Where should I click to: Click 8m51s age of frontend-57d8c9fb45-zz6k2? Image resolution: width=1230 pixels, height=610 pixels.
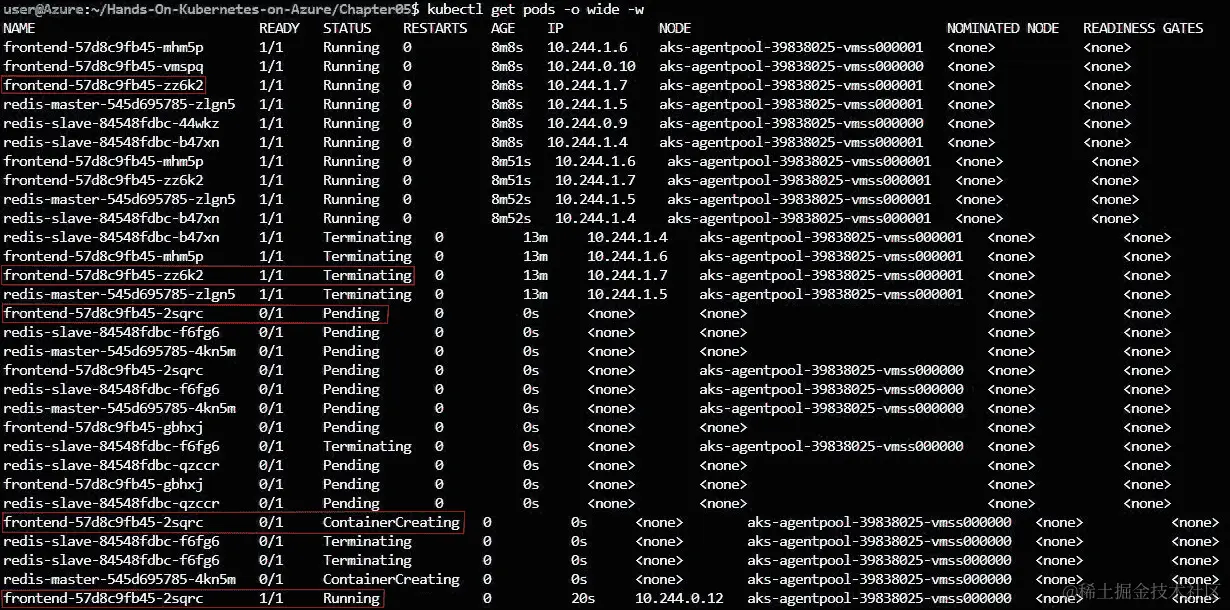[511, 180]
